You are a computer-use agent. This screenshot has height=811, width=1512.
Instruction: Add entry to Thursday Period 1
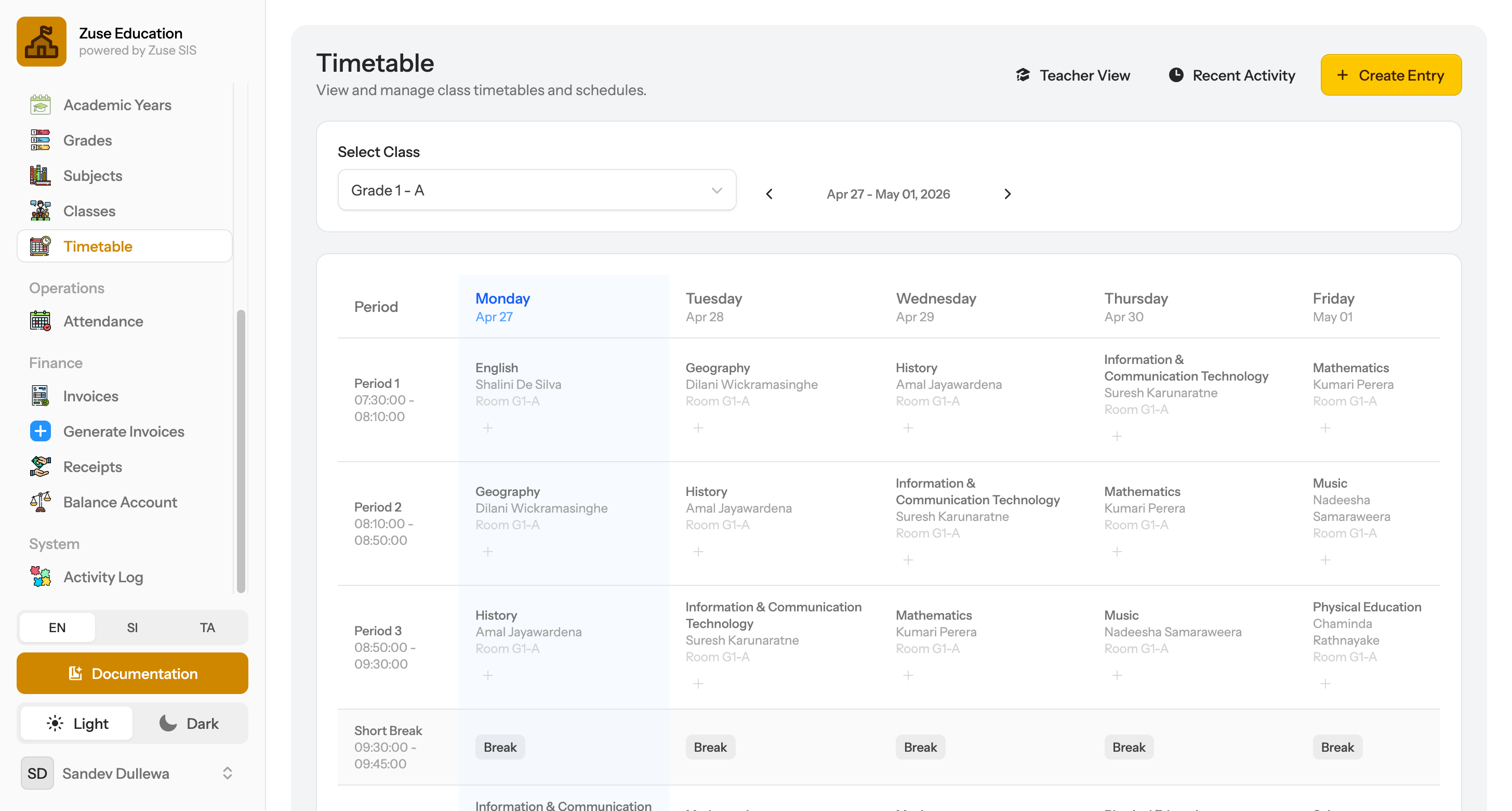(x=1117, y=436)
